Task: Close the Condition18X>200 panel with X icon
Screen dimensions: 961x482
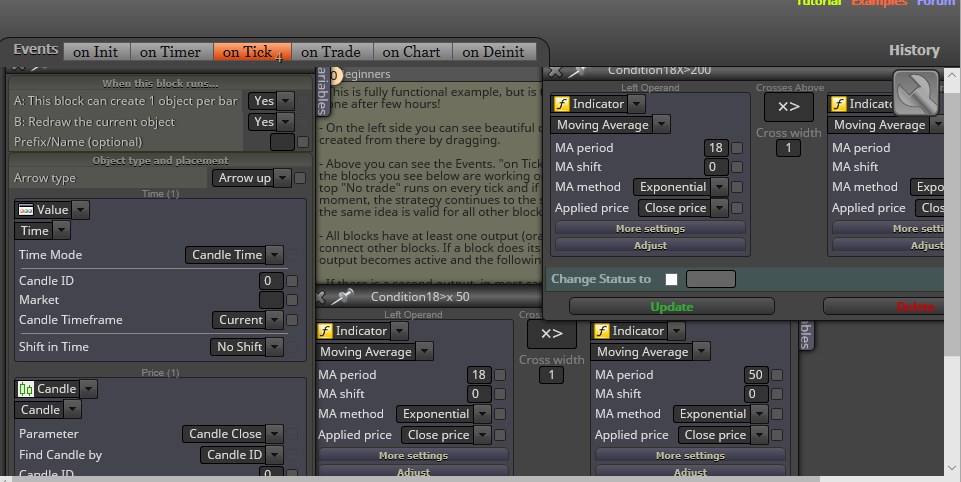Action: pyautogui.click(x=555, y=71)
